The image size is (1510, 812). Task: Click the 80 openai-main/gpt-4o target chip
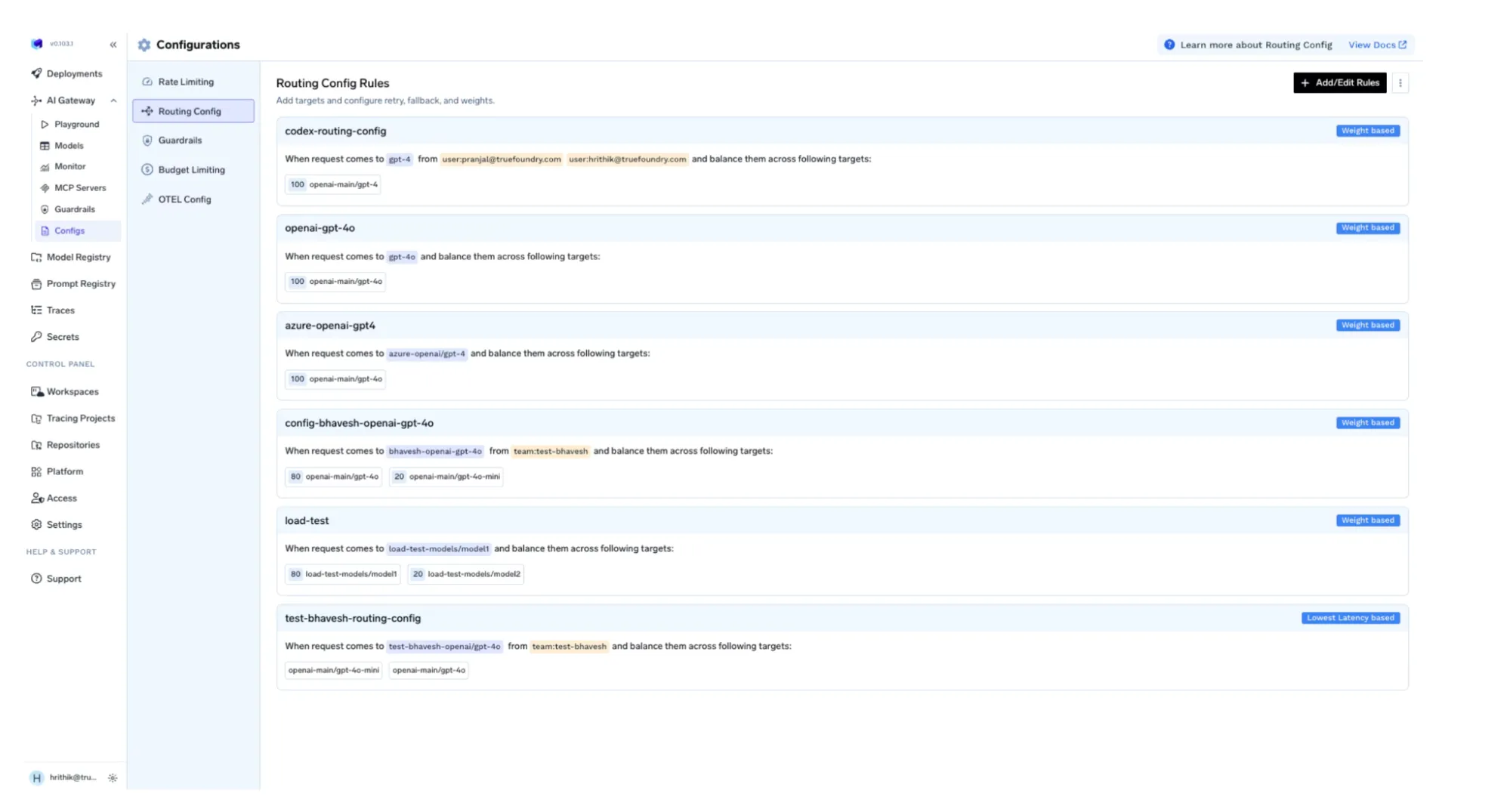click(x=334, y=477)
